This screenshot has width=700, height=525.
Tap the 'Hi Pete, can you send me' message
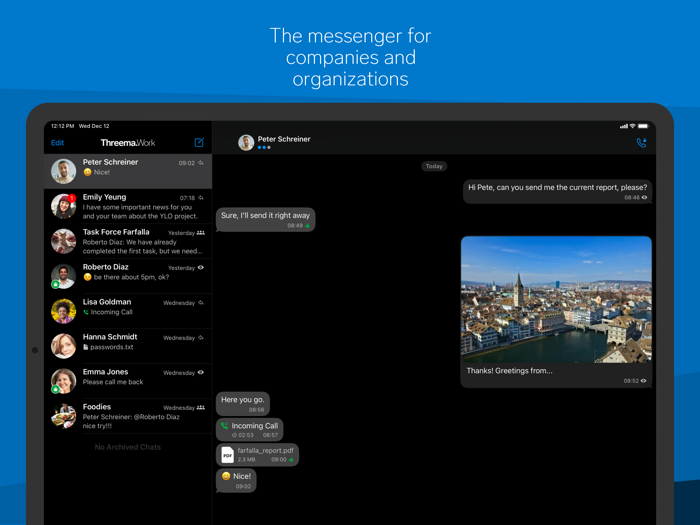(x=558, y=192)
